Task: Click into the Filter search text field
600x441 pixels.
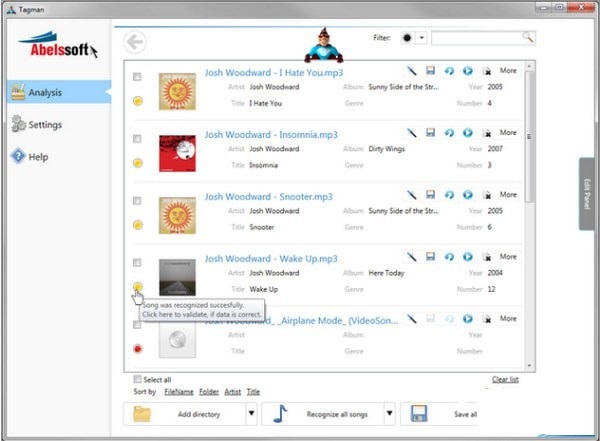Action: (x=477, y=38)
